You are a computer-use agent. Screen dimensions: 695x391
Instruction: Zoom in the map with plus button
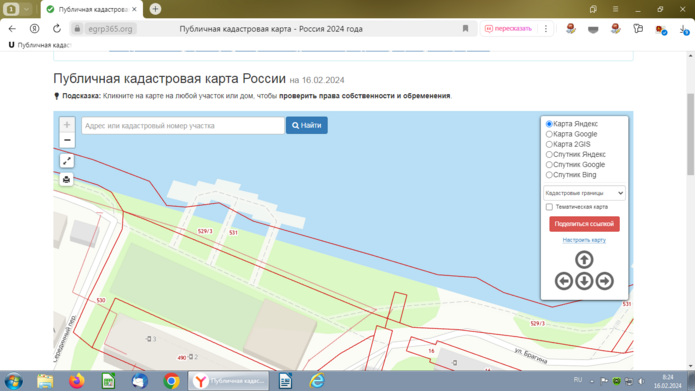(x=67, y=125)
